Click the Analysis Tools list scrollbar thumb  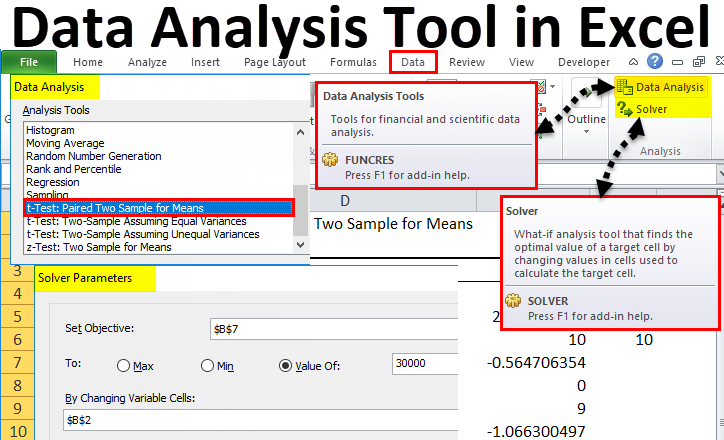coord(301,210)
